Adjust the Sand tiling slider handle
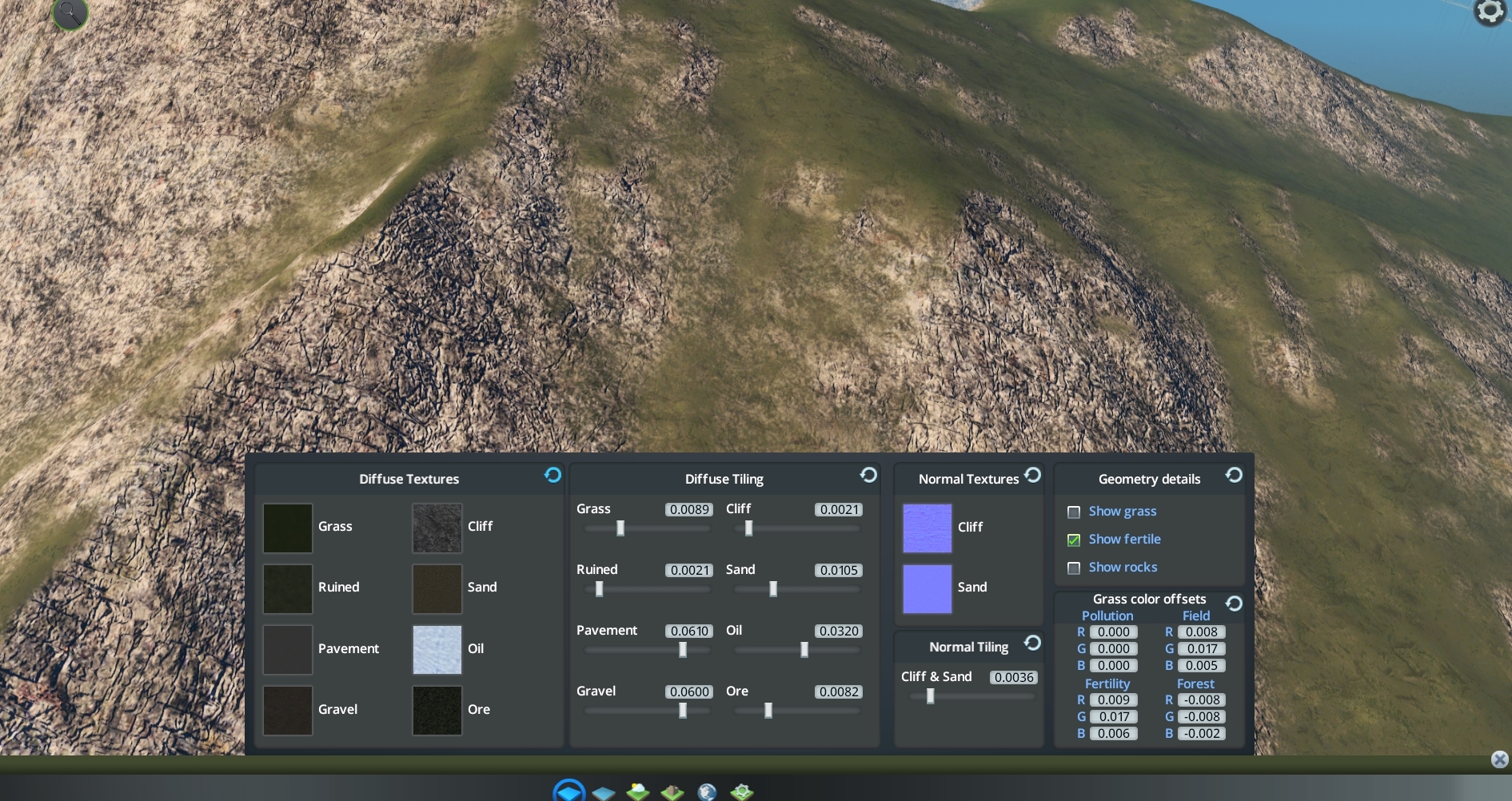The width and height of the screenshot is (1512, 801). coord(773,588)
